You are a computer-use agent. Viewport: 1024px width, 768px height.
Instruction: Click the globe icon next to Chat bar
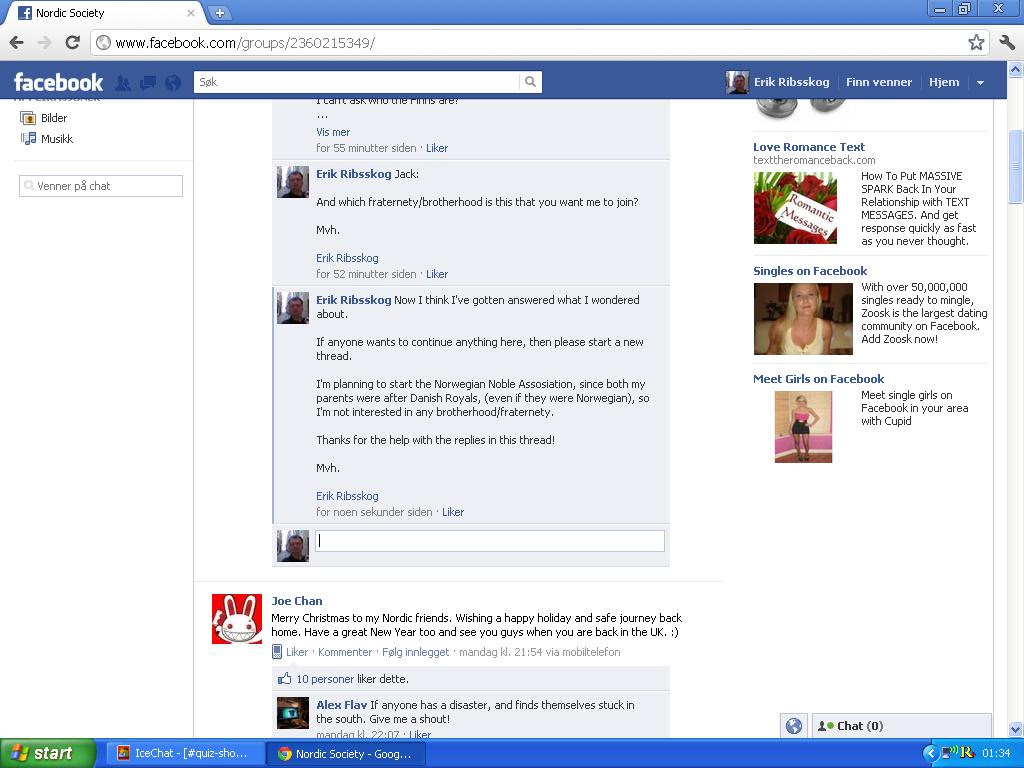click(x=793, y=725)
